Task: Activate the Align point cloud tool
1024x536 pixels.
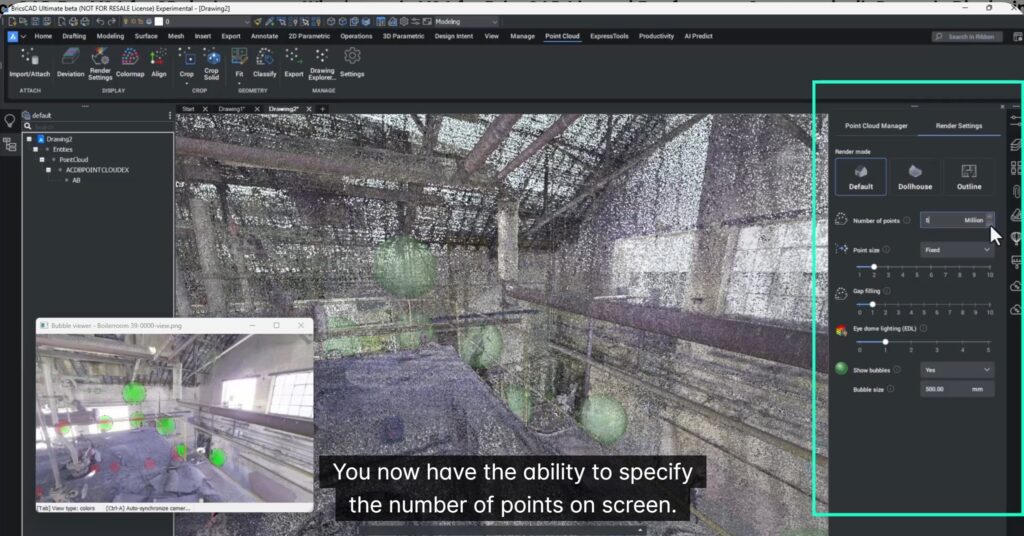Action: (x=159, y=63)
